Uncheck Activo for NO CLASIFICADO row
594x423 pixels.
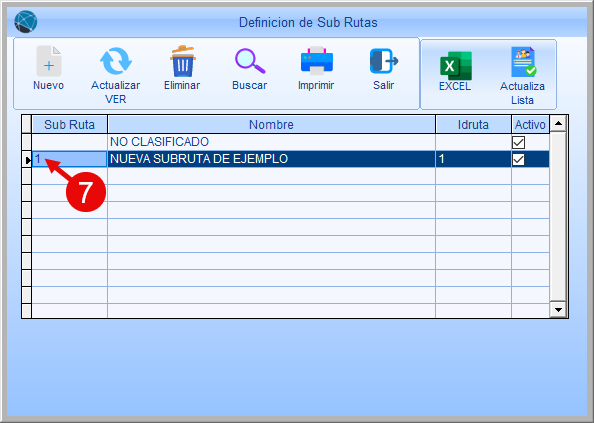pyautogui.click(x=518, y=142)
